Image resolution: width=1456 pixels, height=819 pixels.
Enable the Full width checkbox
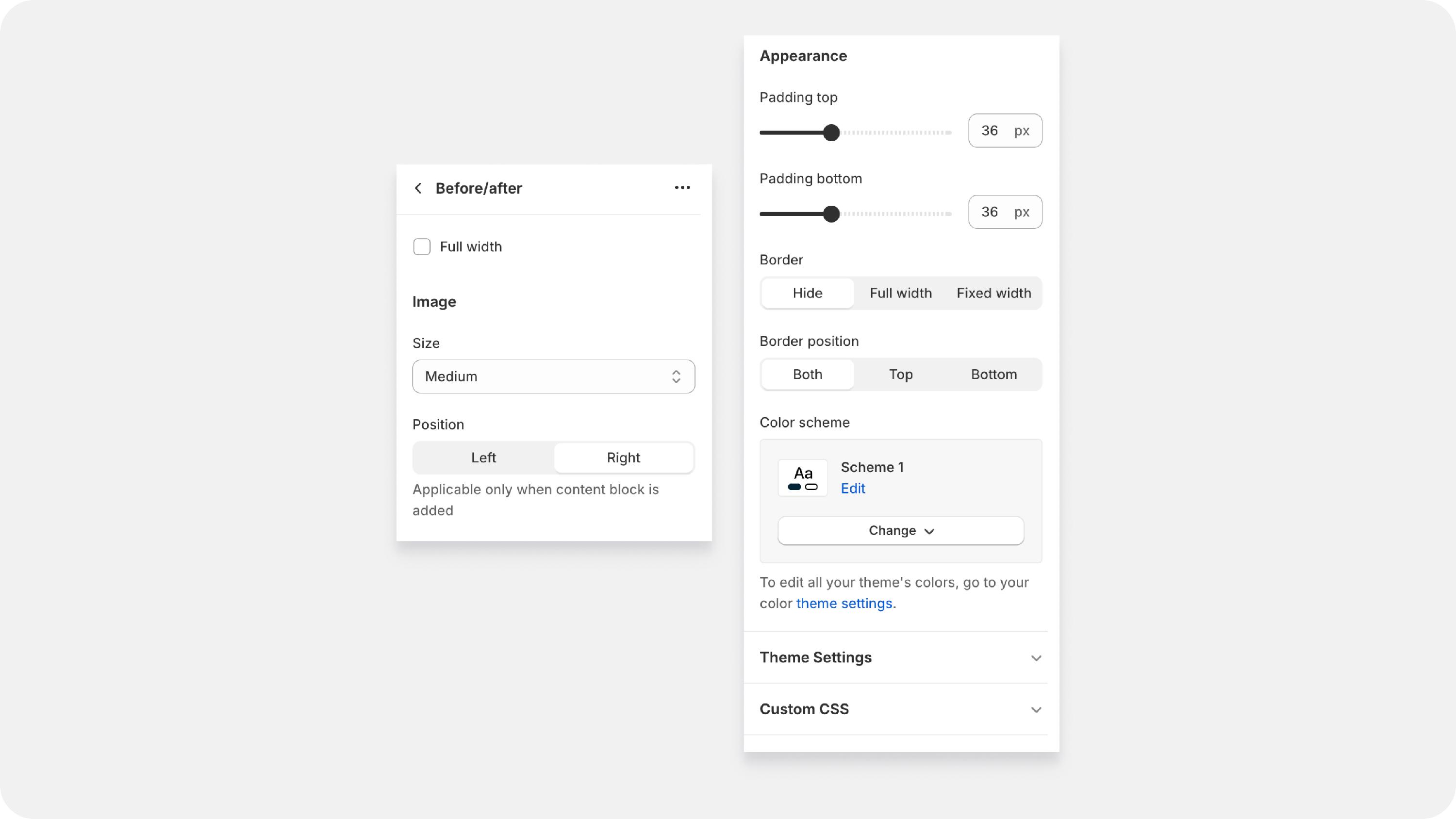coord(422,247)
